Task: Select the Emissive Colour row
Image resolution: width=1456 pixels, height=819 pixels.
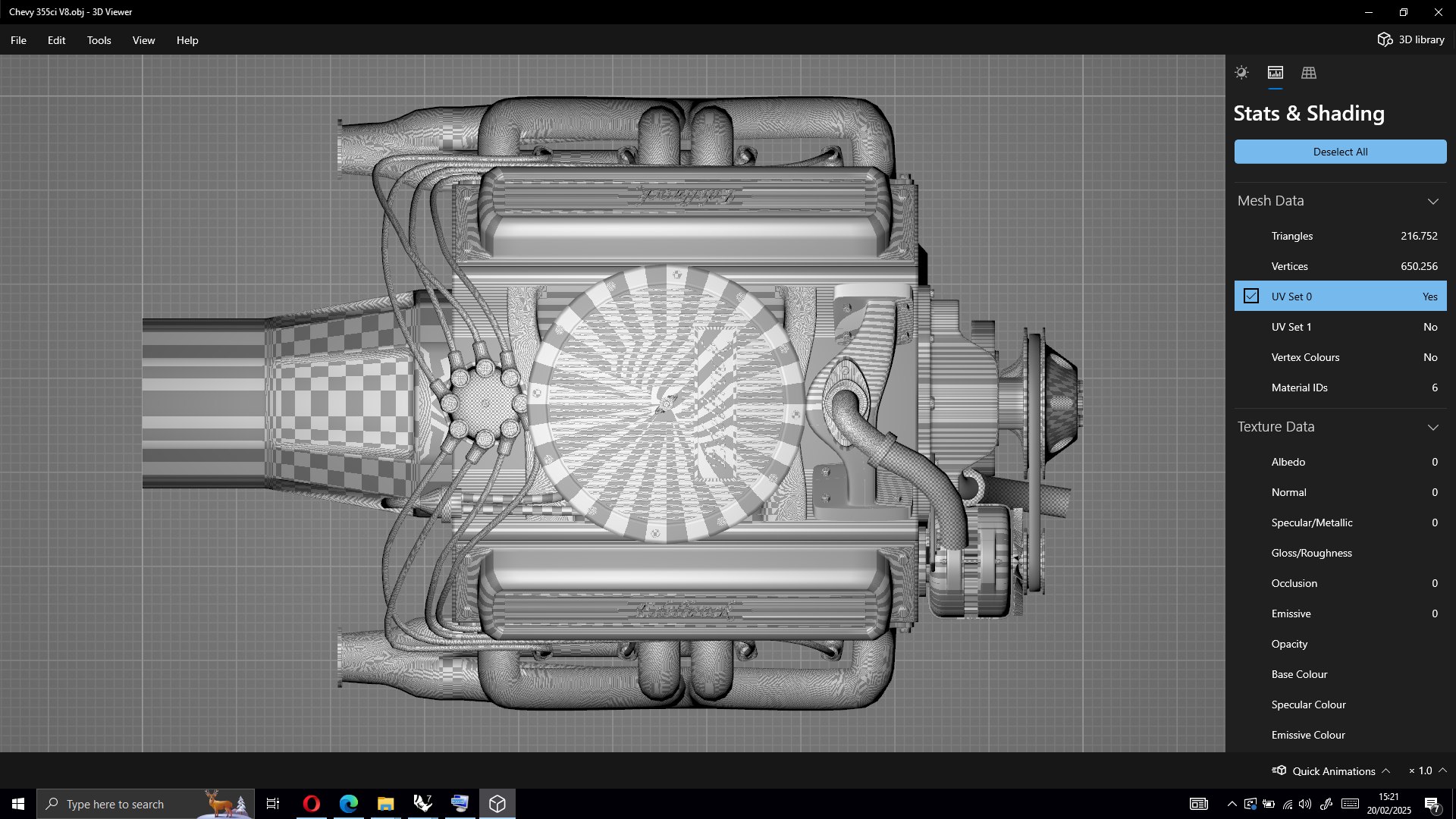Action: (x=1340, y=735)
